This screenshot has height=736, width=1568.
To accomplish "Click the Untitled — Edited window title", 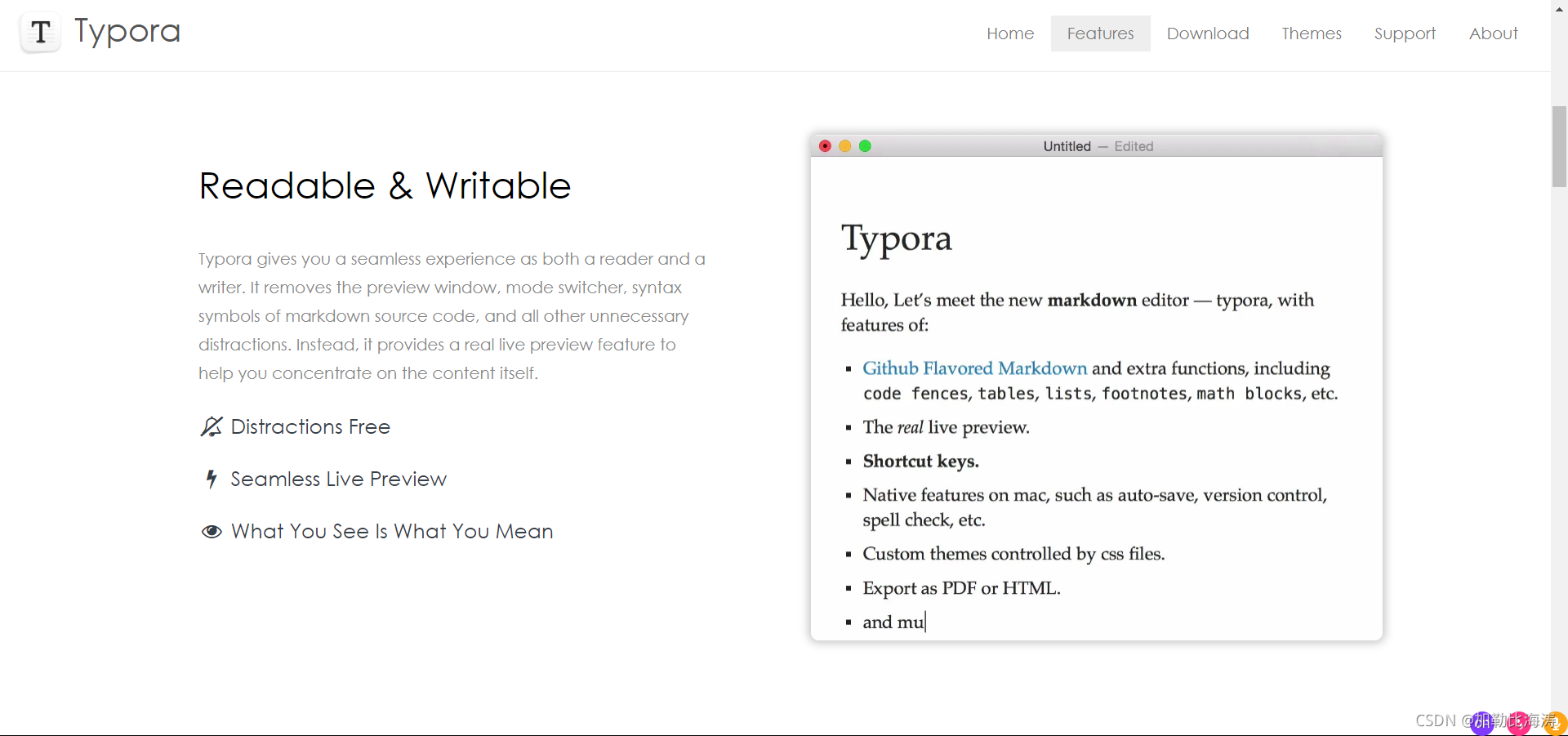I will coord(1098,146).
